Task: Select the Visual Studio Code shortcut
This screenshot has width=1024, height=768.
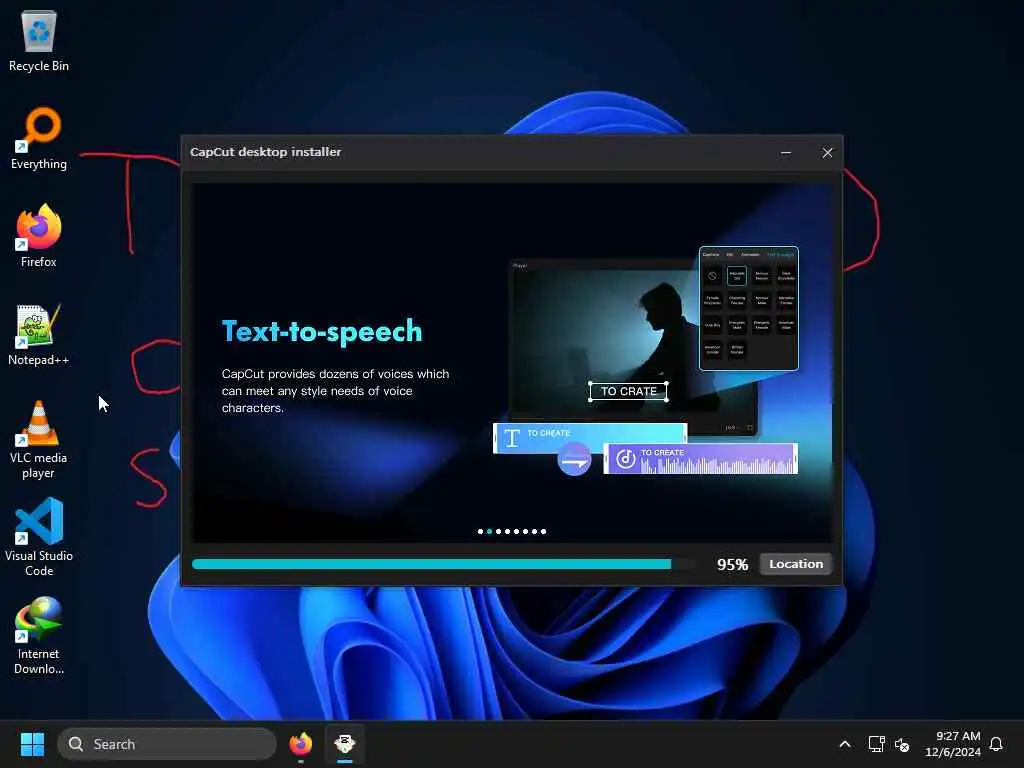Action: coord(39,537)
